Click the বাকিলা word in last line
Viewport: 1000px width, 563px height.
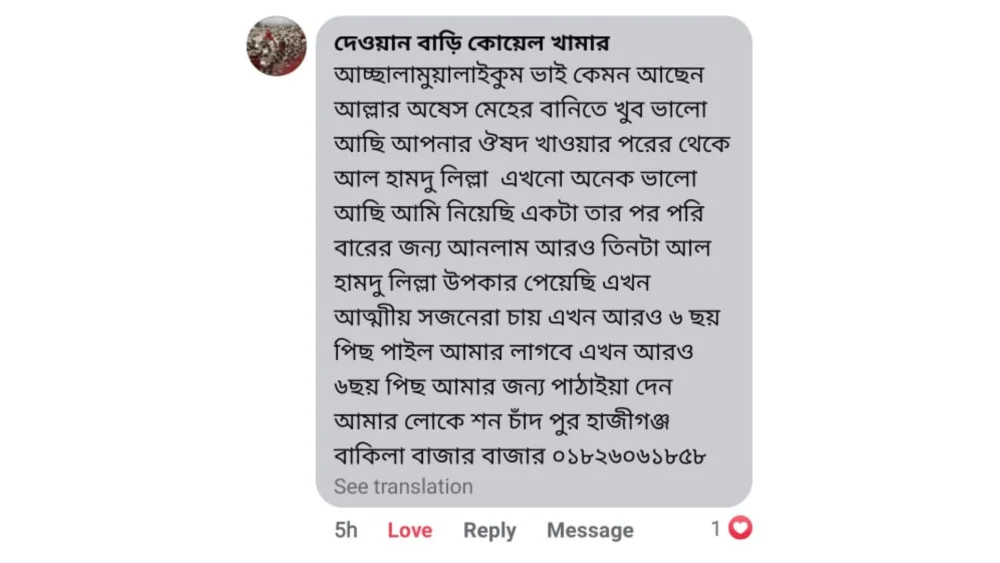point(369,455)
